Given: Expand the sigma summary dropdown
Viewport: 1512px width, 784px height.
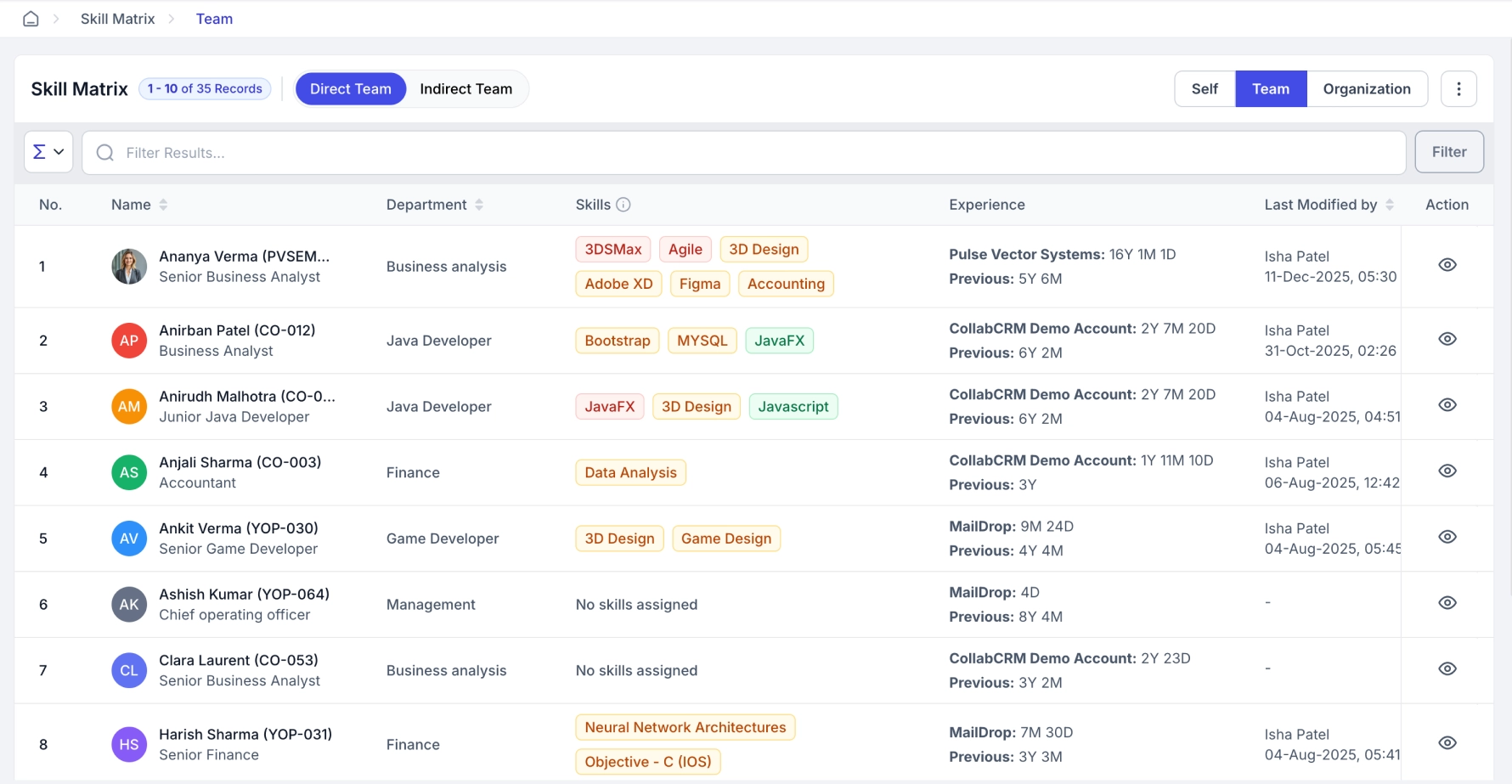Looking at the screenshot, I should click(x=48, y=152).
